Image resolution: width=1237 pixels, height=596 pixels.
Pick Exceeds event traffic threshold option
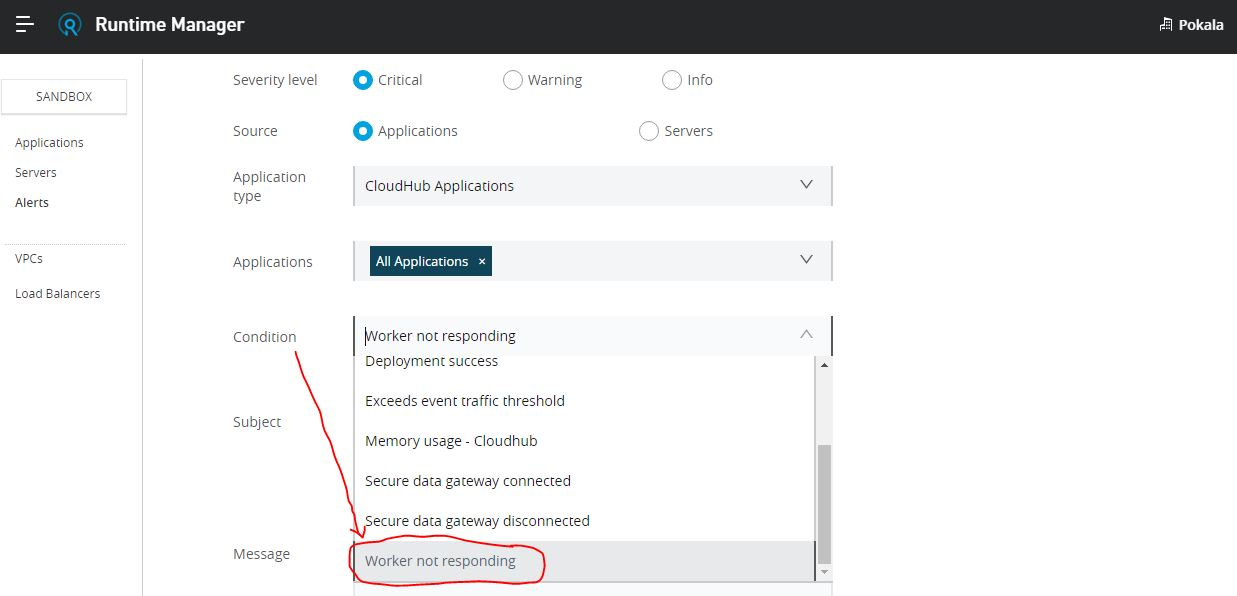585,401
